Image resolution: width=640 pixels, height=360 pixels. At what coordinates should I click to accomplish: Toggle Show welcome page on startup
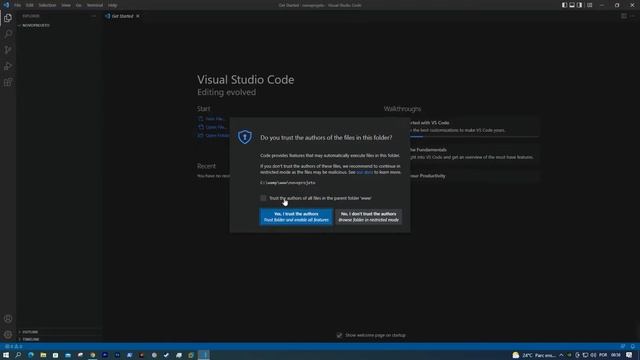pyautogui.click(x=339, y=335)
